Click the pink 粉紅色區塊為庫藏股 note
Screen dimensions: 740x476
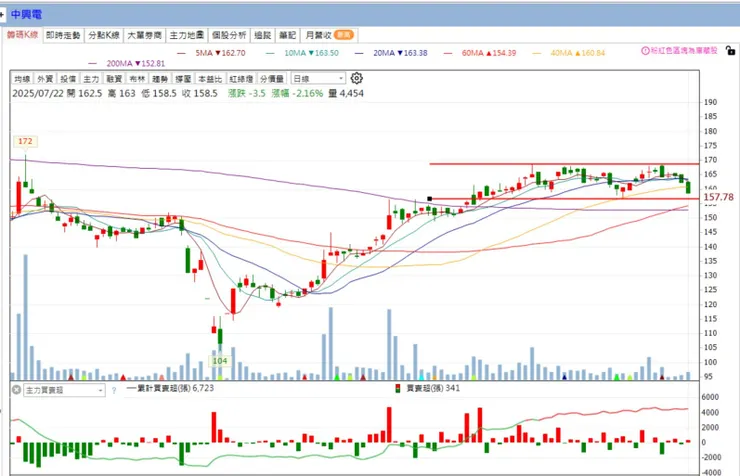(x=684, y=50)
